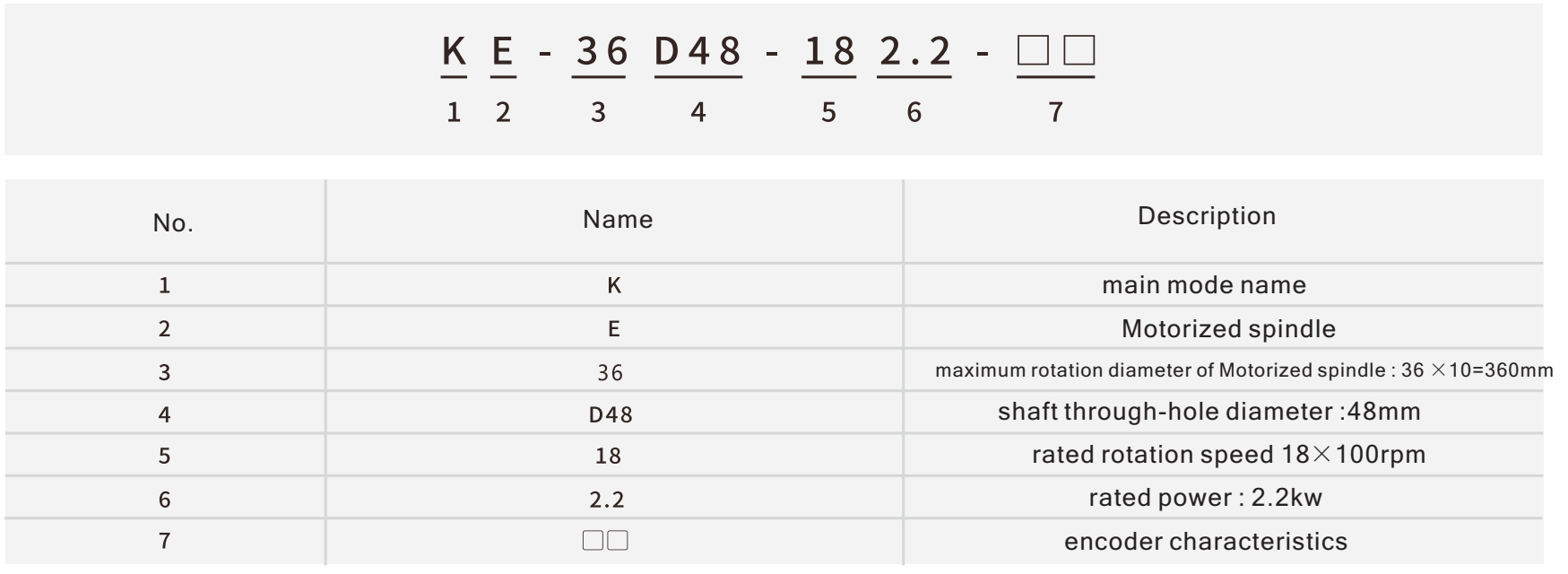The image size is (1568, 574).
Task: Click the "36" segment of the model code
Action: tap(602, 51)
